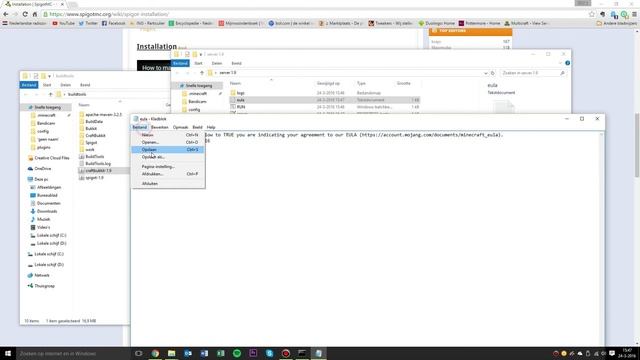Open Bestand tab in buildtools Explorer window
The width and height of the screenshot is (640, 360).
[29, 85]
